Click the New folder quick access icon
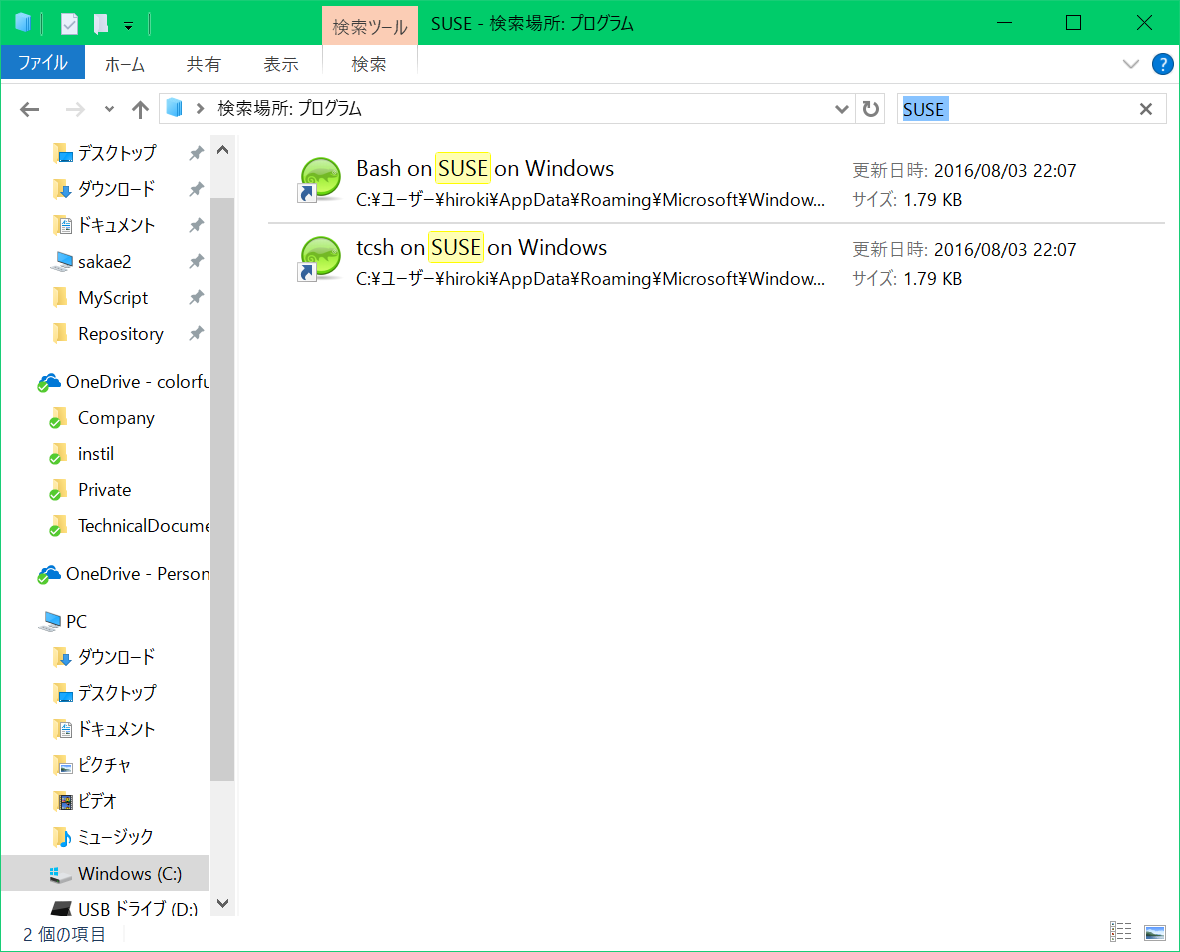Image resolution: width=1180 pixels, height=952 pixels. pos(101,24)
